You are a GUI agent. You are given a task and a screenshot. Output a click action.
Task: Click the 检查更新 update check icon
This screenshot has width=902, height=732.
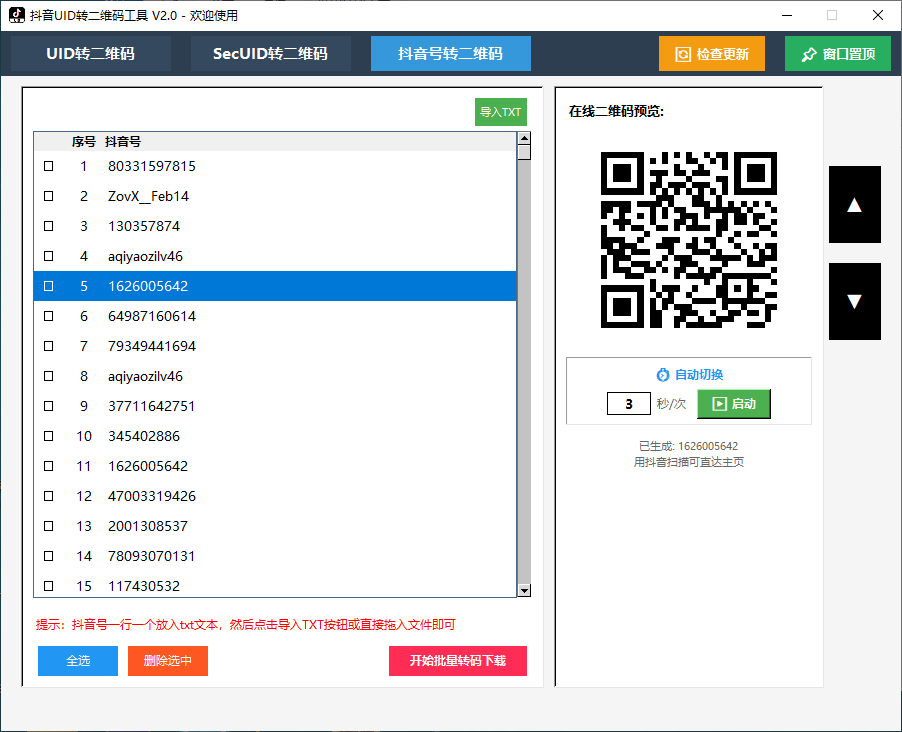684,54
